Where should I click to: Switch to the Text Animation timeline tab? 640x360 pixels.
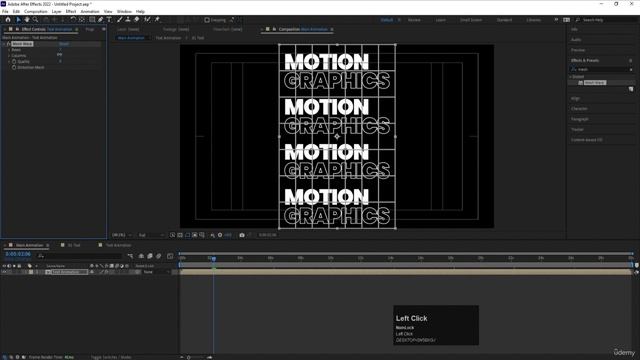118,245
